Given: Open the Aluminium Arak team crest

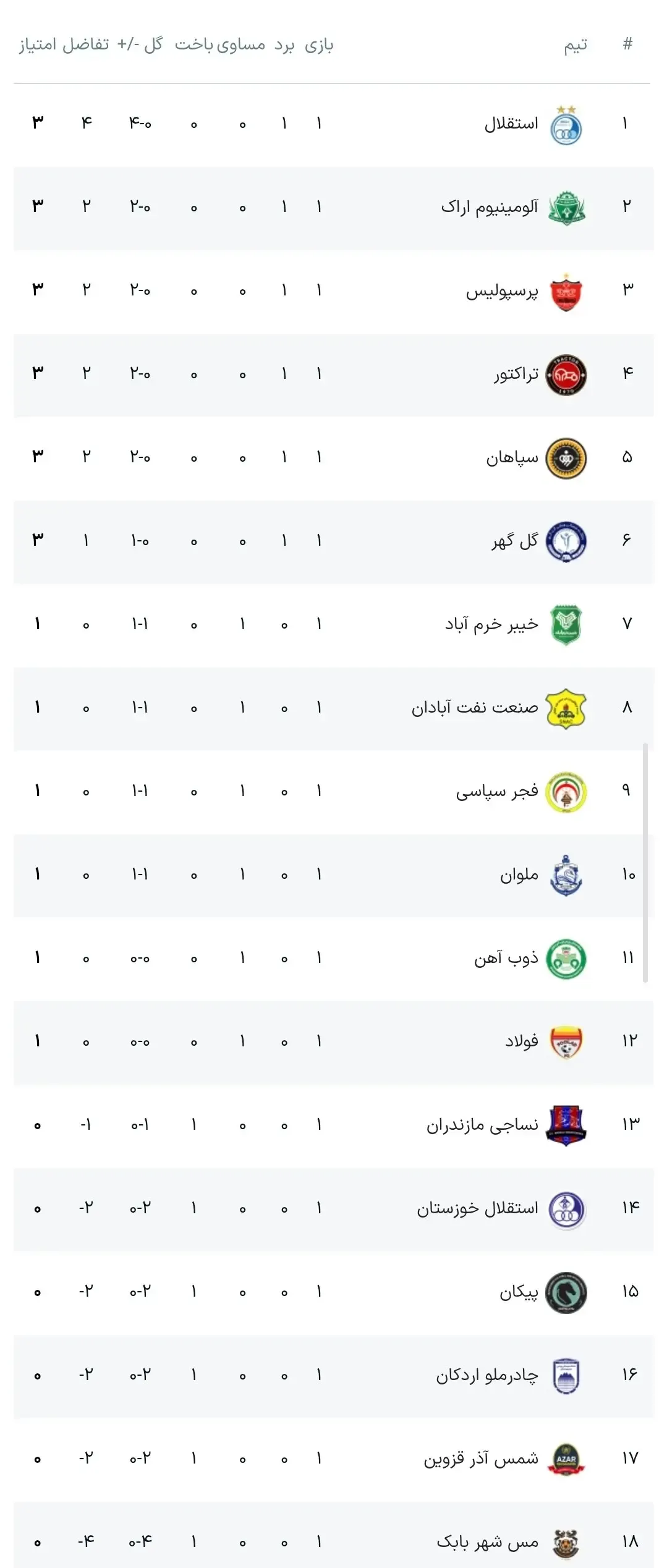Looking at the screenshot, I should tap(566, 208).
